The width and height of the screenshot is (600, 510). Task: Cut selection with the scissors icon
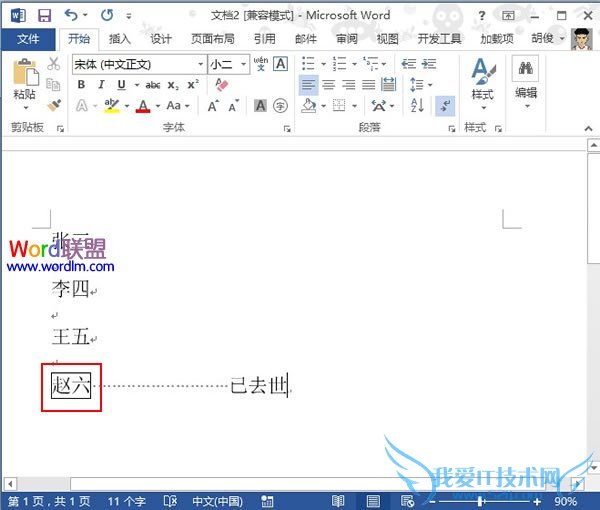(x=54, y=64)
